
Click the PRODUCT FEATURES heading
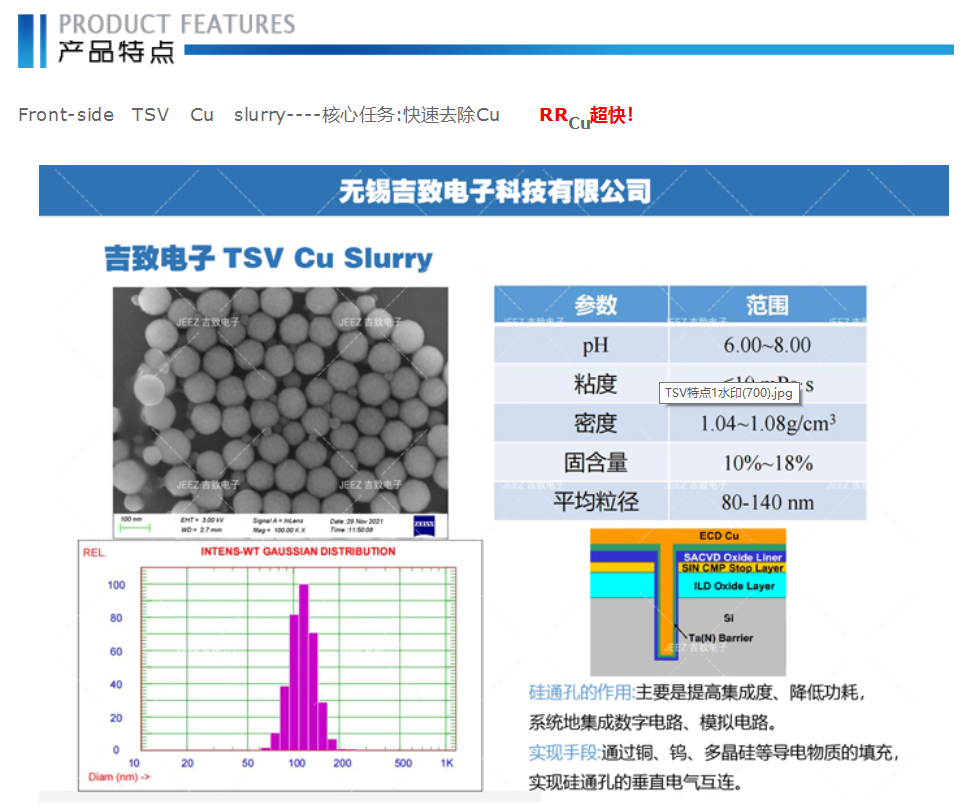[x=177, y=24]
